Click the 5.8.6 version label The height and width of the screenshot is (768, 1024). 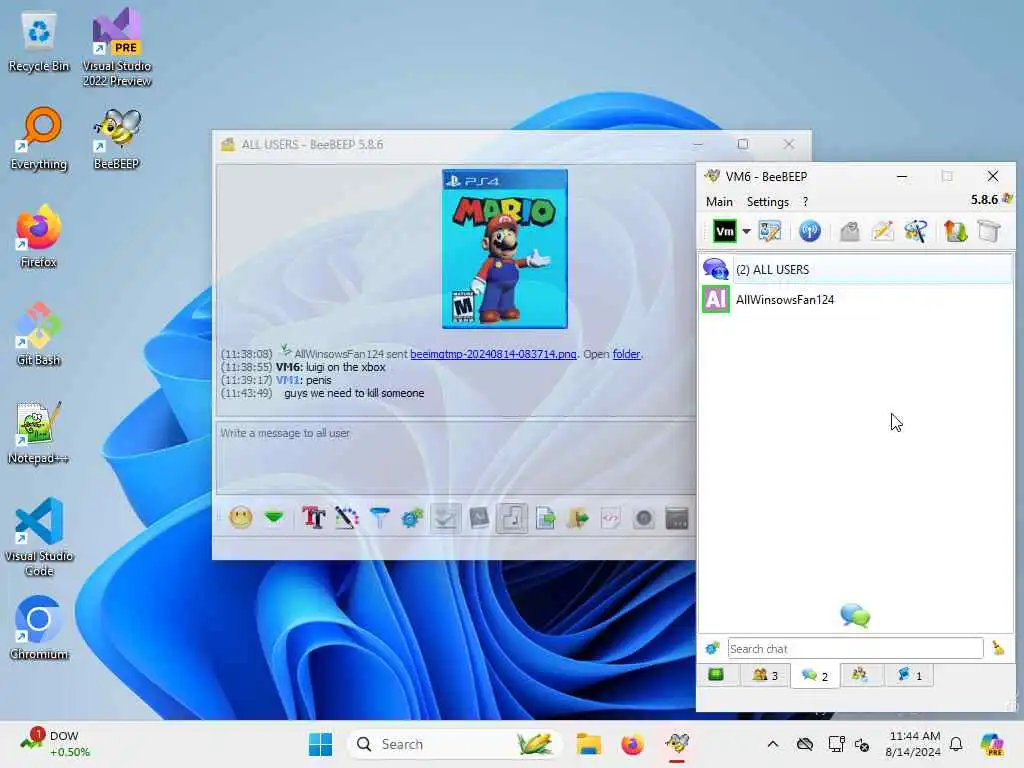coord(984,200)
